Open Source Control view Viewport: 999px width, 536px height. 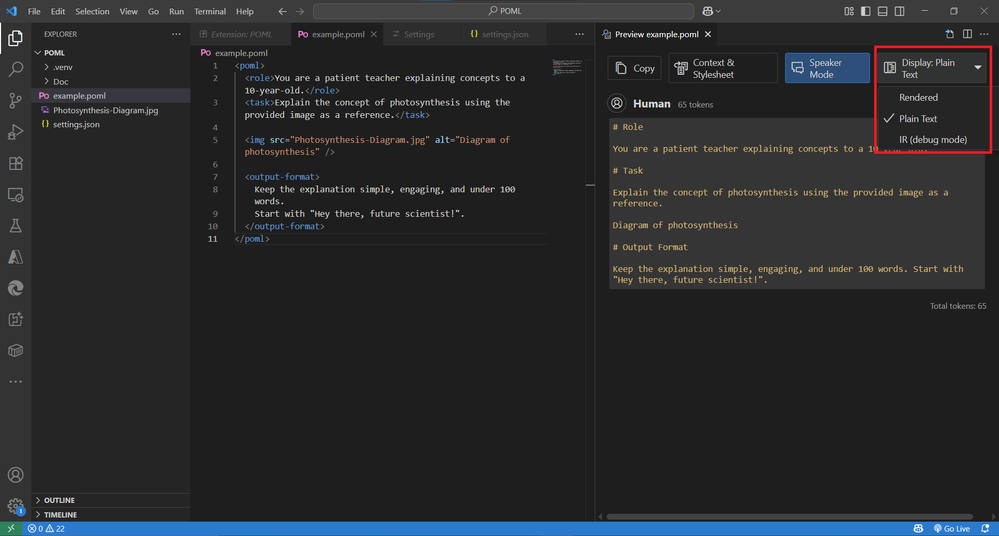pos(15,101)
